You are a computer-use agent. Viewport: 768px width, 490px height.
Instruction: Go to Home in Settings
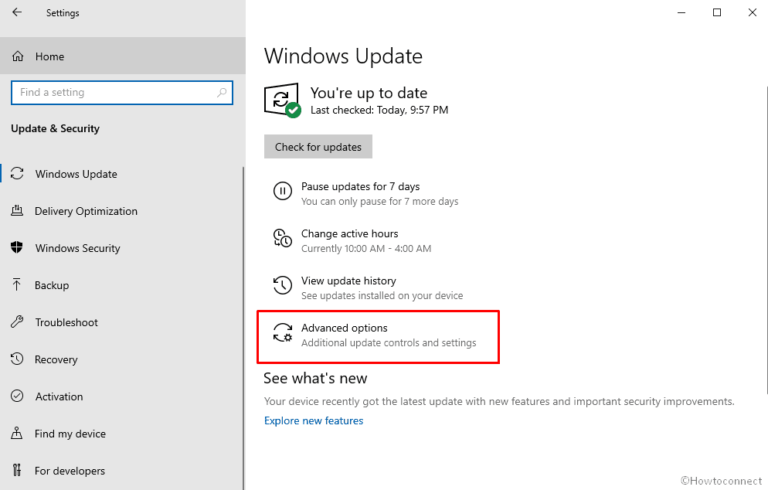(122, 56)
